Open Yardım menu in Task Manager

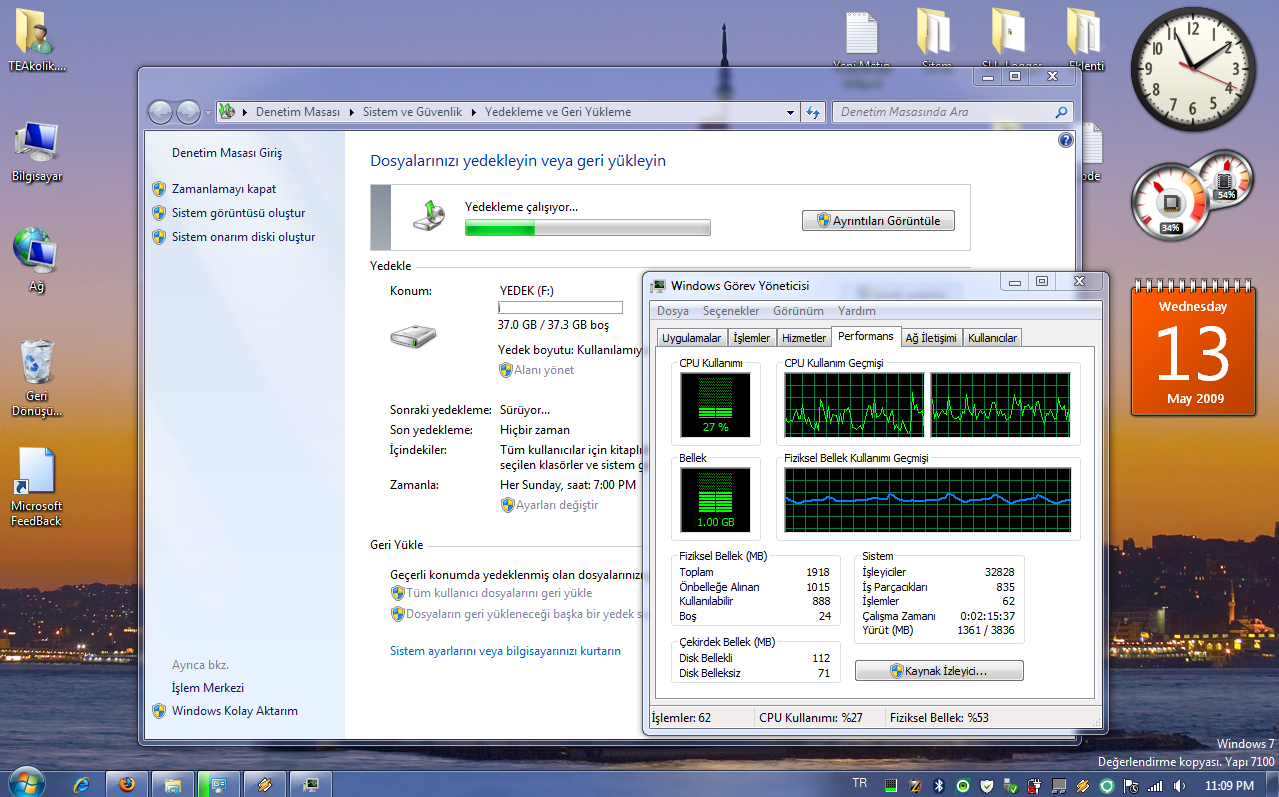[x=856, y=311]
